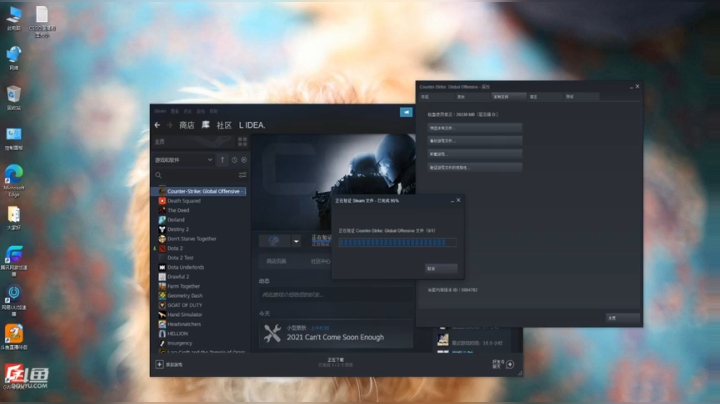Click the recent-activity clock filter icon
This screenshot has height=404, width=720.
pos(234,160)
